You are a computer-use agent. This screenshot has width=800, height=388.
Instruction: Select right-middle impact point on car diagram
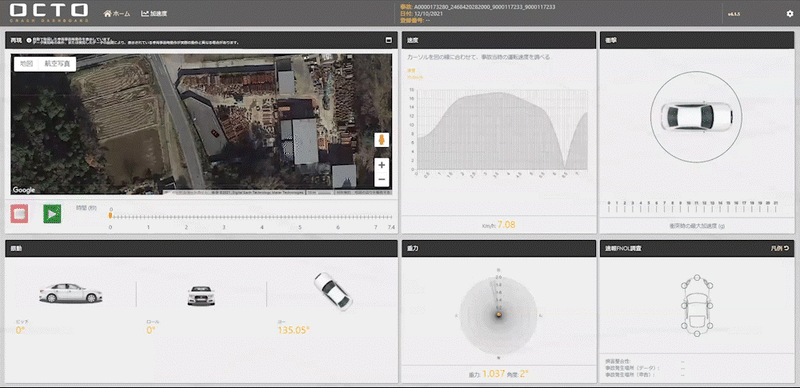(x=710, y=305)
